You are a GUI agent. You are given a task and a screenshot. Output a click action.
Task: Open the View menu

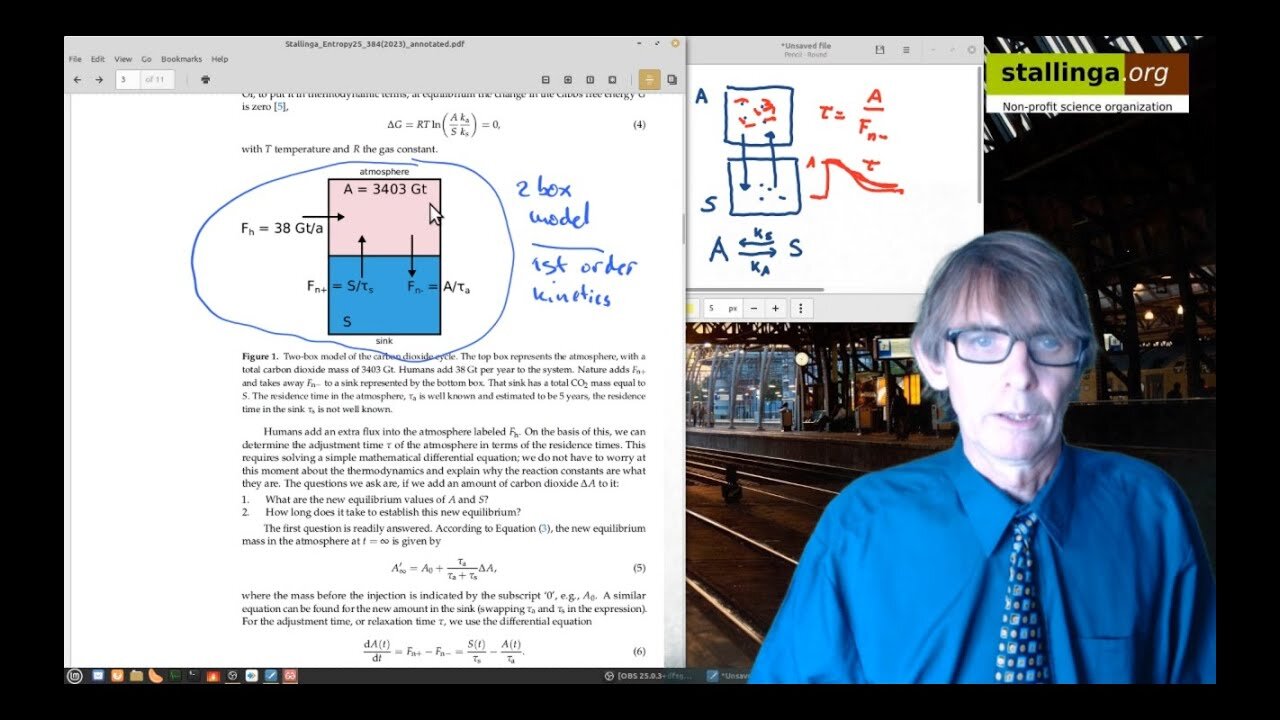coord(123,59)
